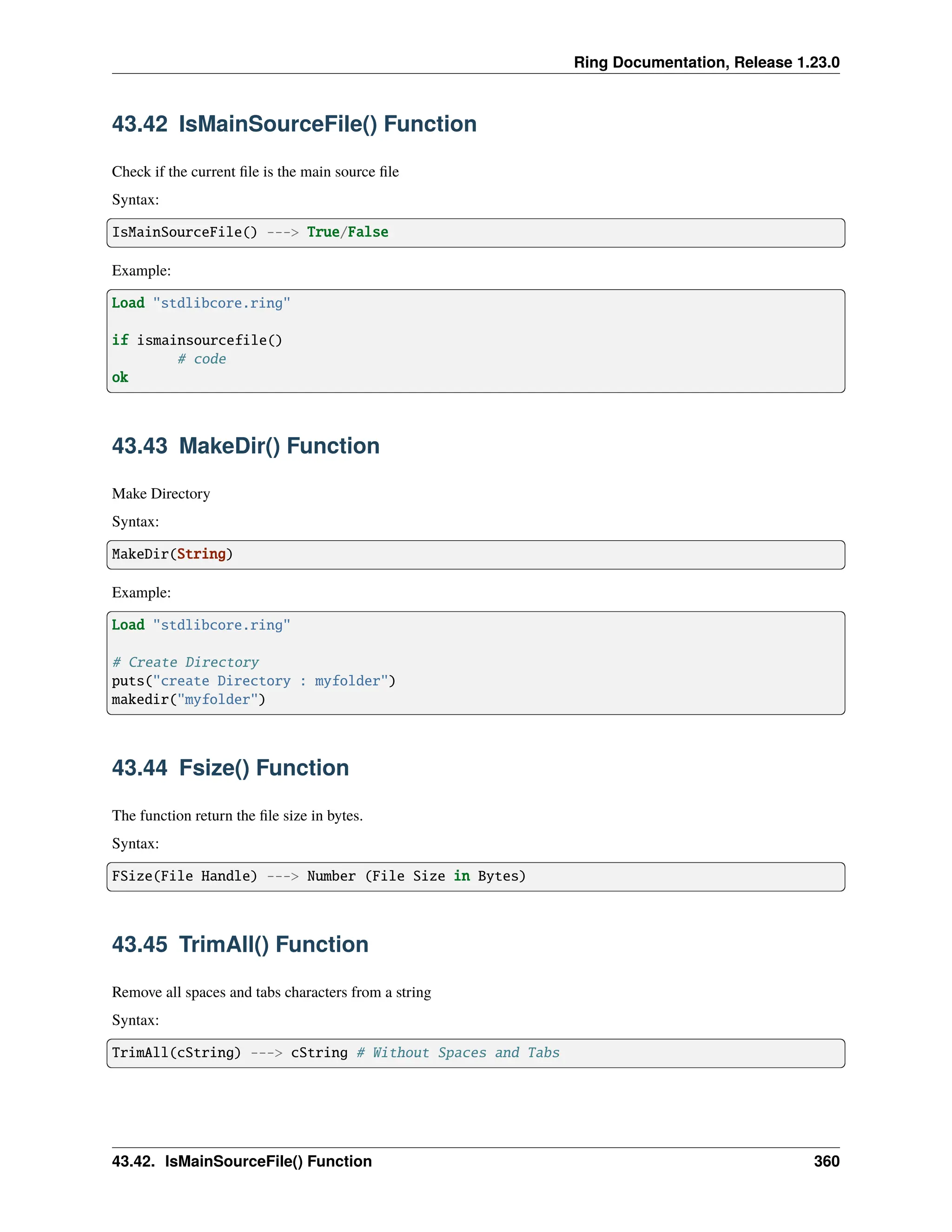Viewport: 952px width, 1232px height.
Task: Click the IsMainSourceFile() ---> True/False syntax box
Action: point(475,232)
